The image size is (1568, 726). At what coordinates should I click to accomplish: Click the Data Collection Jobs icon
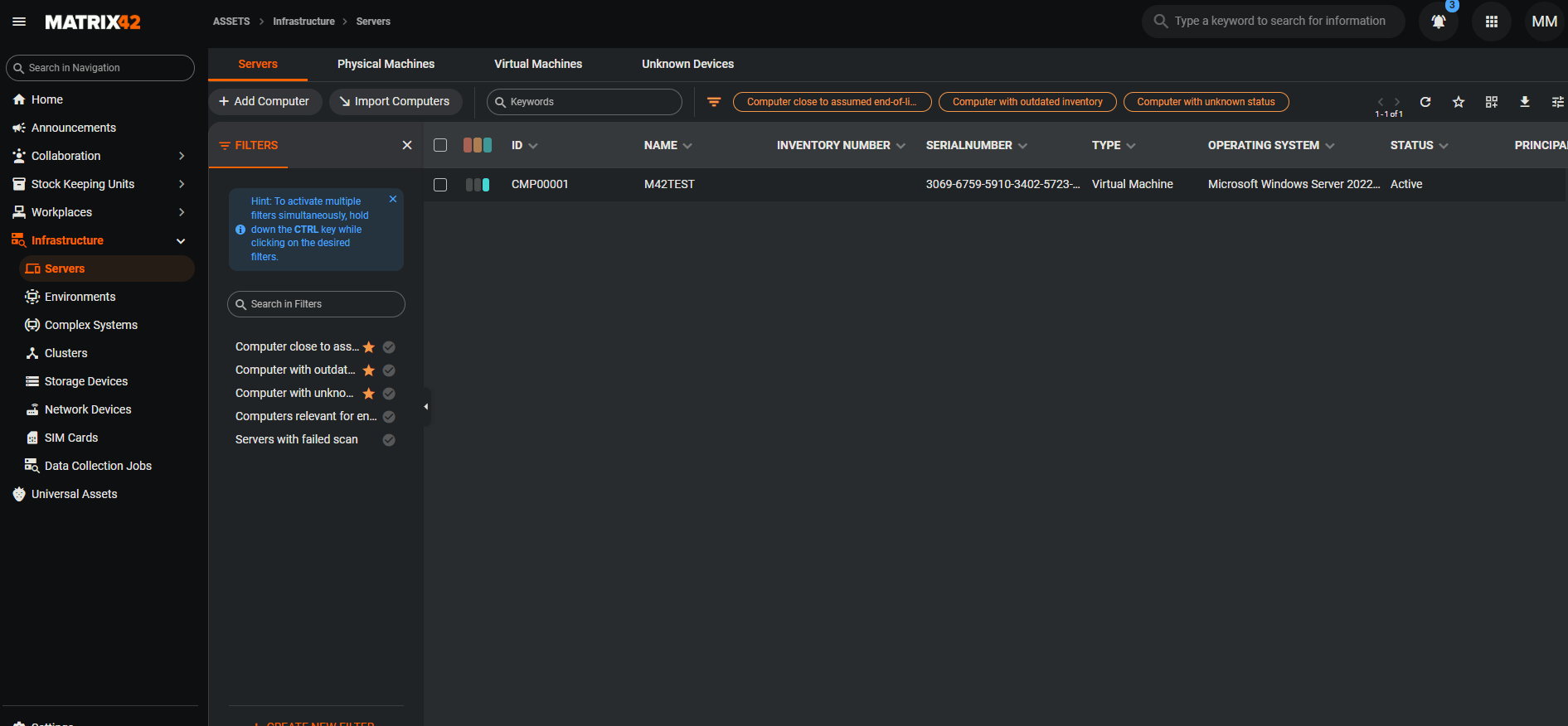tap(32, 466)
